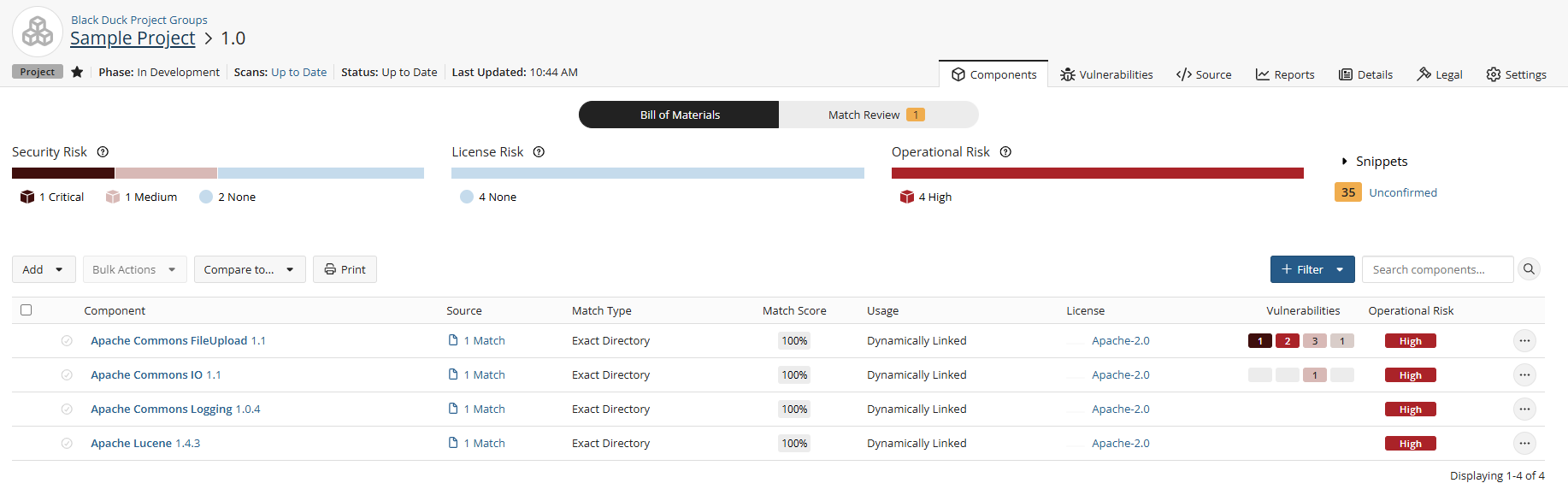Click the Operational Risk help question icon
The height and width of the screenshot is (489, 1568).
tap(1005, 152)
